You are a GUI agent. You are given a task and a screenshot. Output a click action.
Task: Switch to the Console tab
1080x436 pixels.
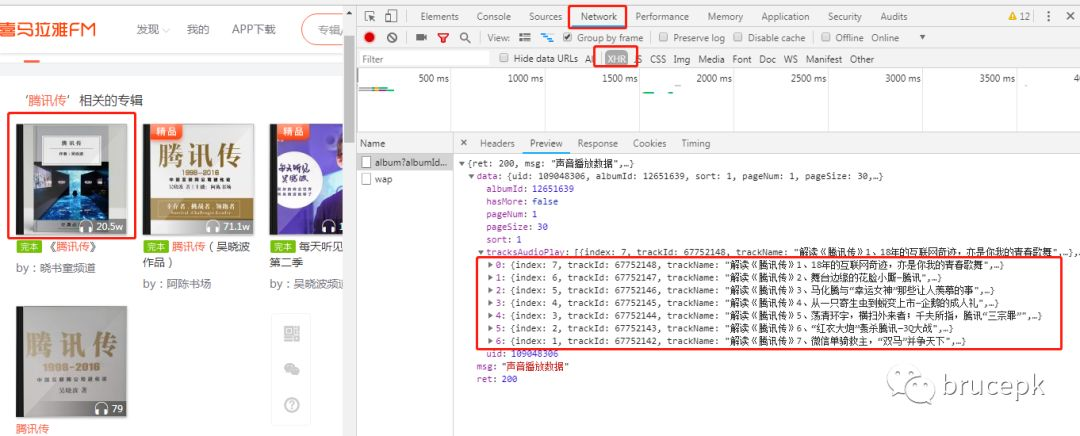[494, 17]
